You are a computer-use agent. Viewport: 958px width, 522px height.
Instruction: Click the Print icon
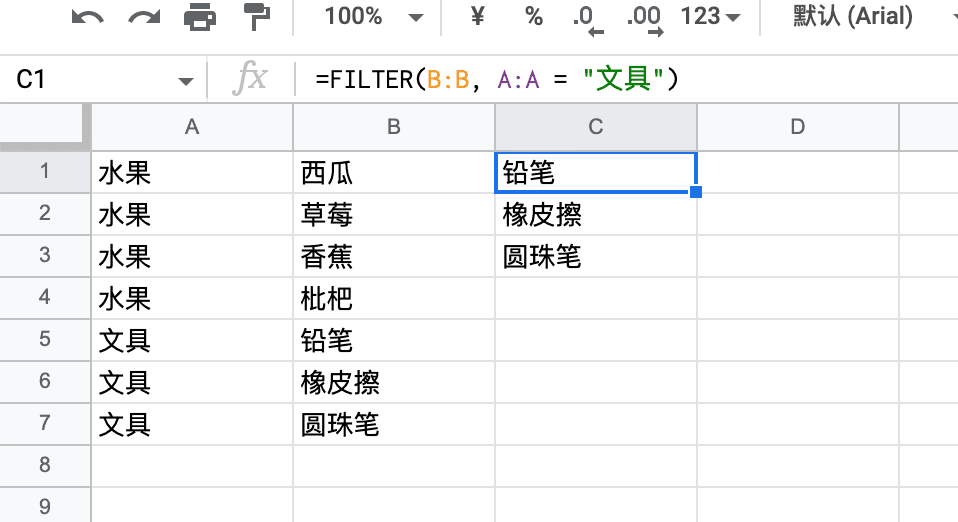(200, 17)
